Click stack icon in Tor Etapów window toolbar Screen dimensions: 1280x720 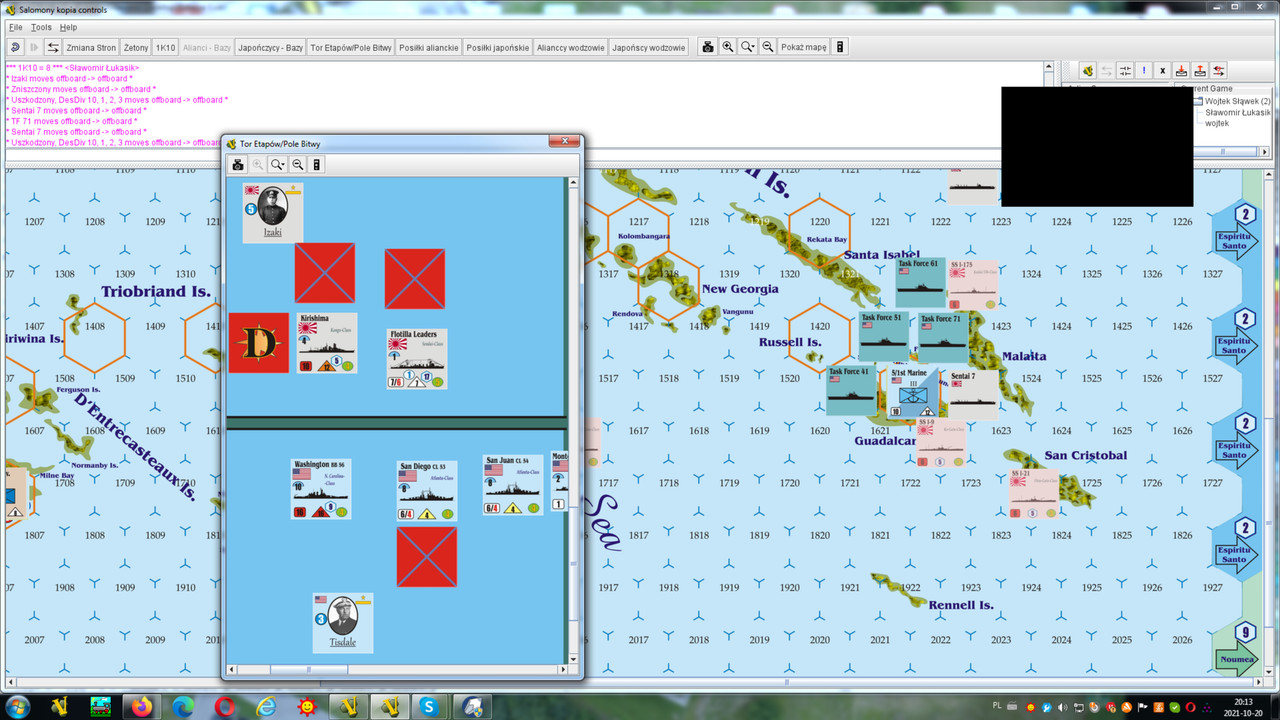317,164
